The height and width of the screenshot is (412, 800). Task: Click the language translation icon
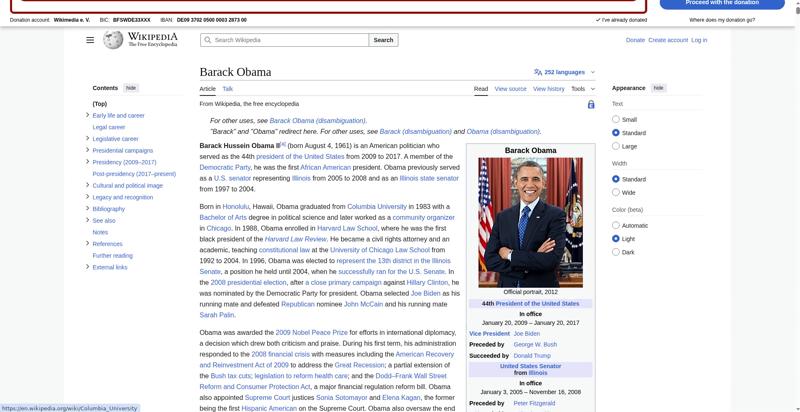click(x=538, y=72)
